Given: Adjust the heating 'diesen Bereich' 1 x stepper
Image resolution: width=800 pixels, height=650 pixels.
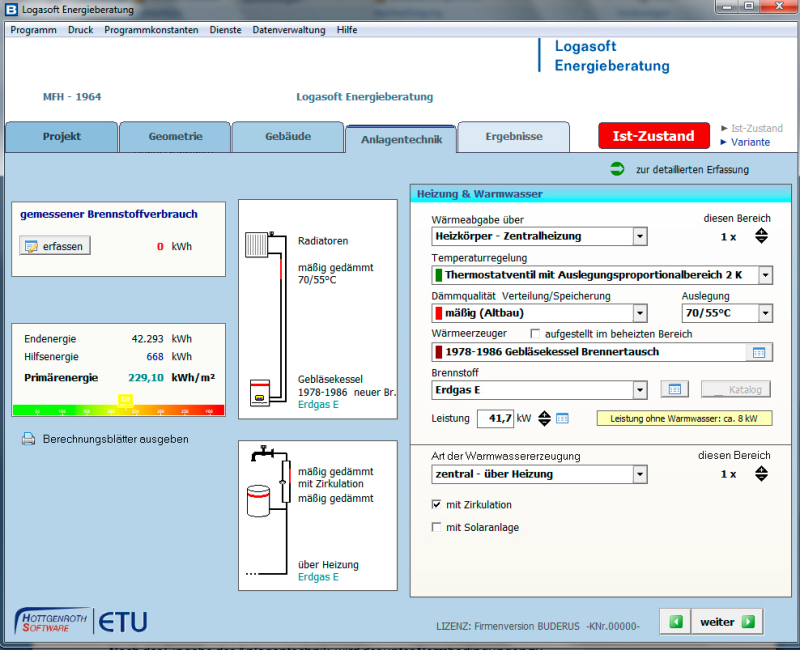Looking at the screenshot, I should point(761,236).
